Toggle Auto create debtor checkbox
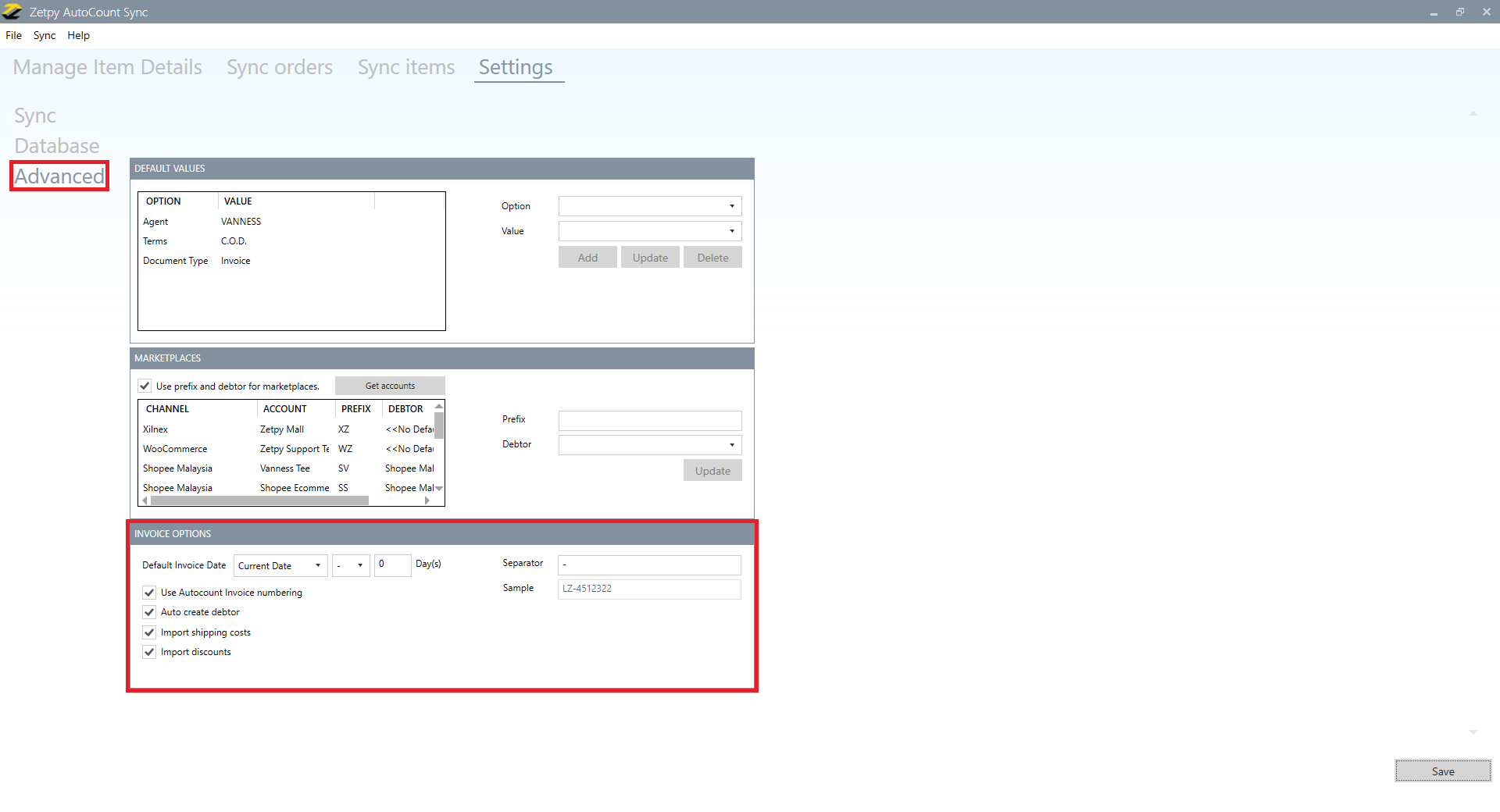The height and width of the screenshot is (812, 1500). click(x=149, y=612)
